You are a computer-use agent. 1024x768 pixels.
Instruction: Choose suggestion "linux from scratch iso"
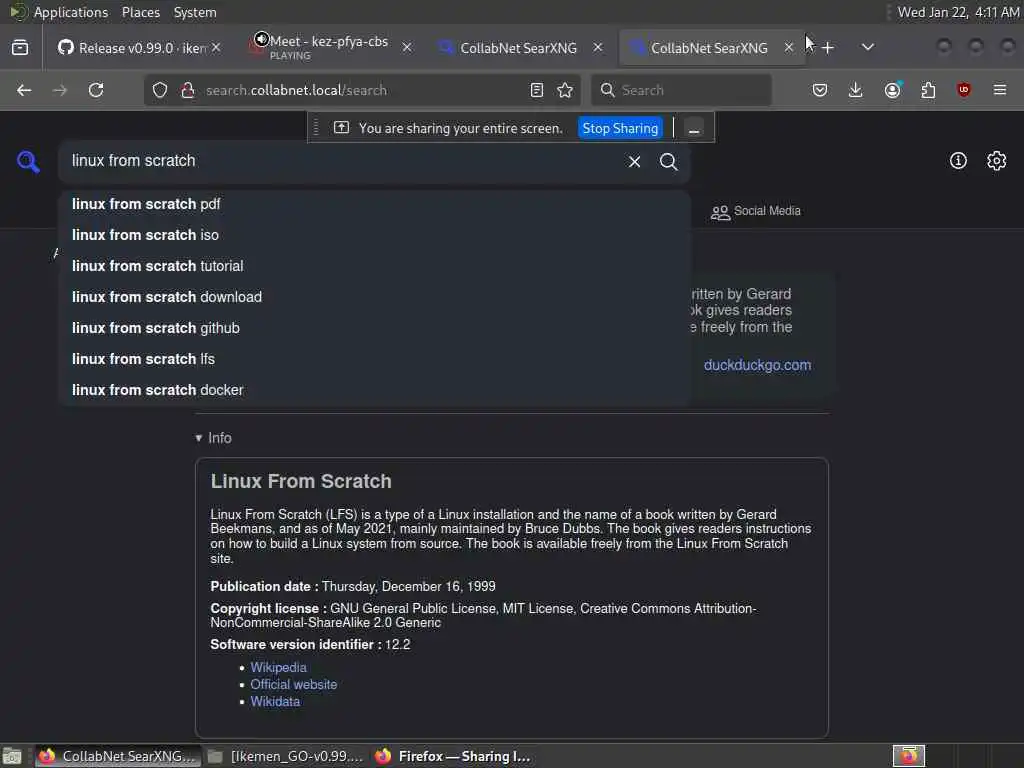pos(375,235)
